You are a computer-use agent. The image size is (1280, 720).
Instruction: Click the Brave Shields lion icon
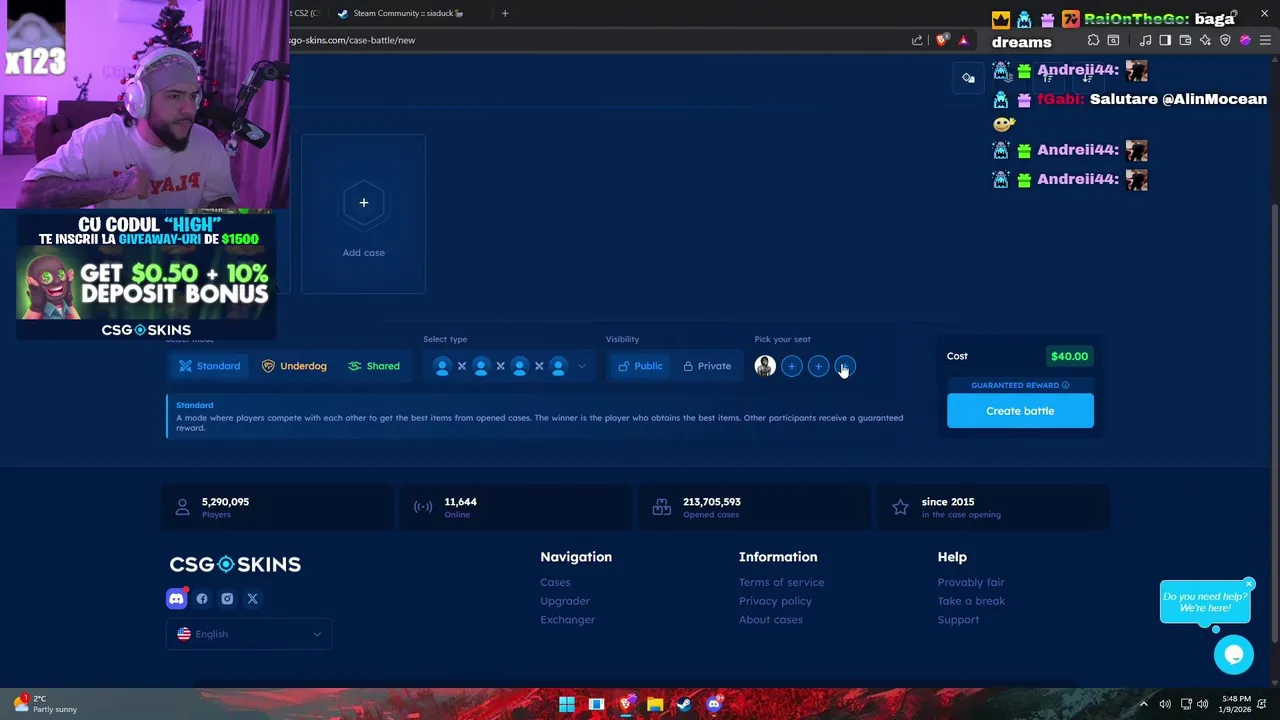coord(942,40)
